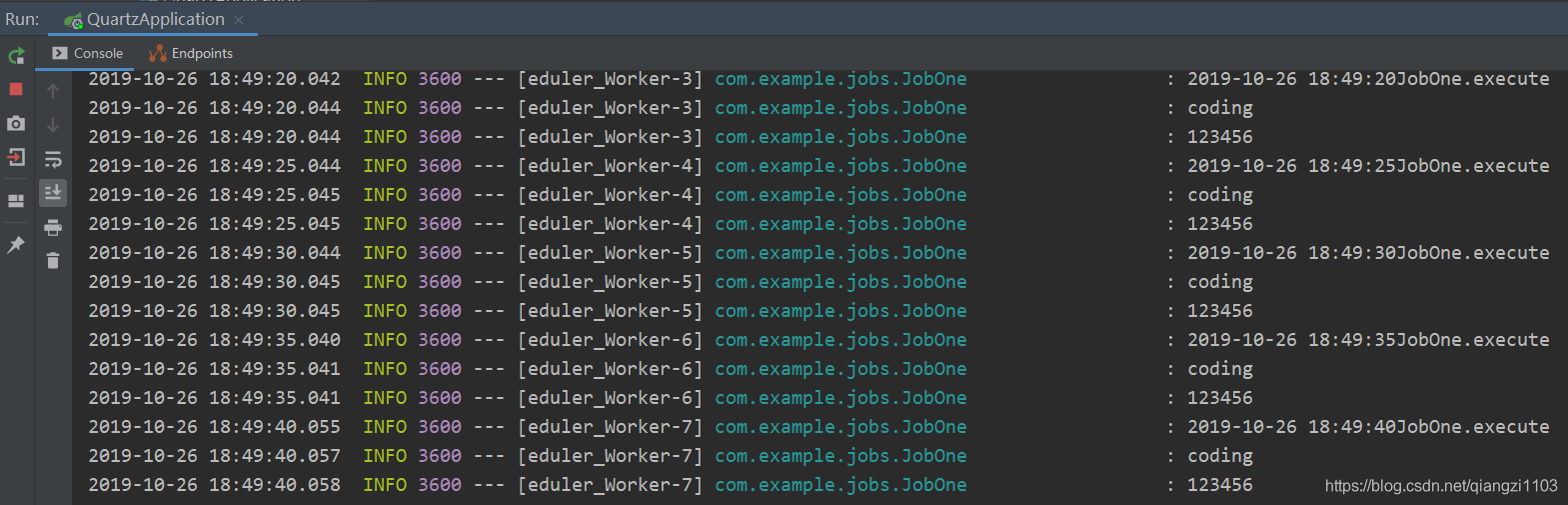The width and height of the screenshot is (1568, 505).
Task: Click the timestamp 2019-10-26 18:49:30.044
Action: [214, 252]
